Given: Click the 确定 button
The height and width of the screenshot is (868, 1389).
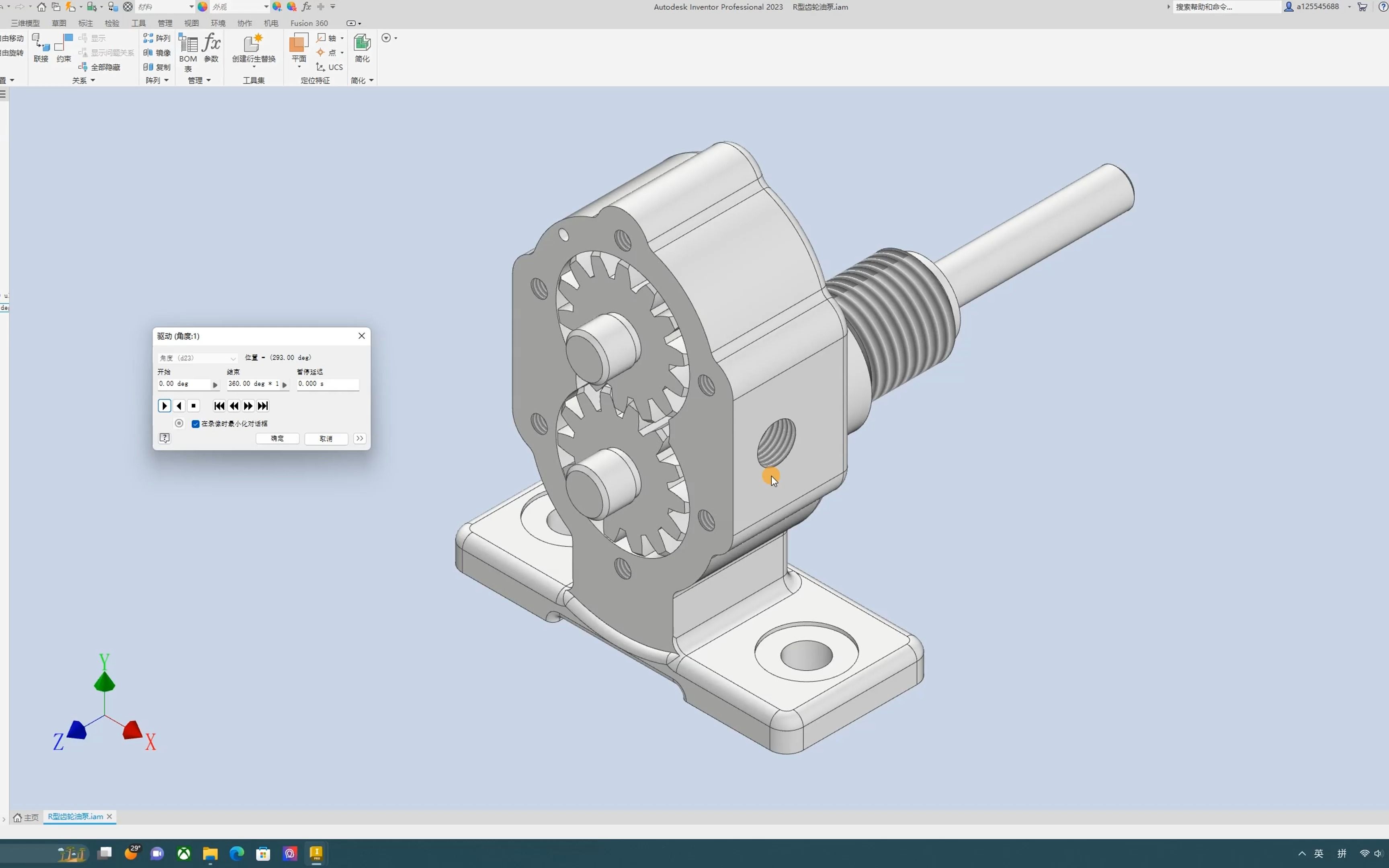Looking at the screenshot, I should click(x=277, y=438).
